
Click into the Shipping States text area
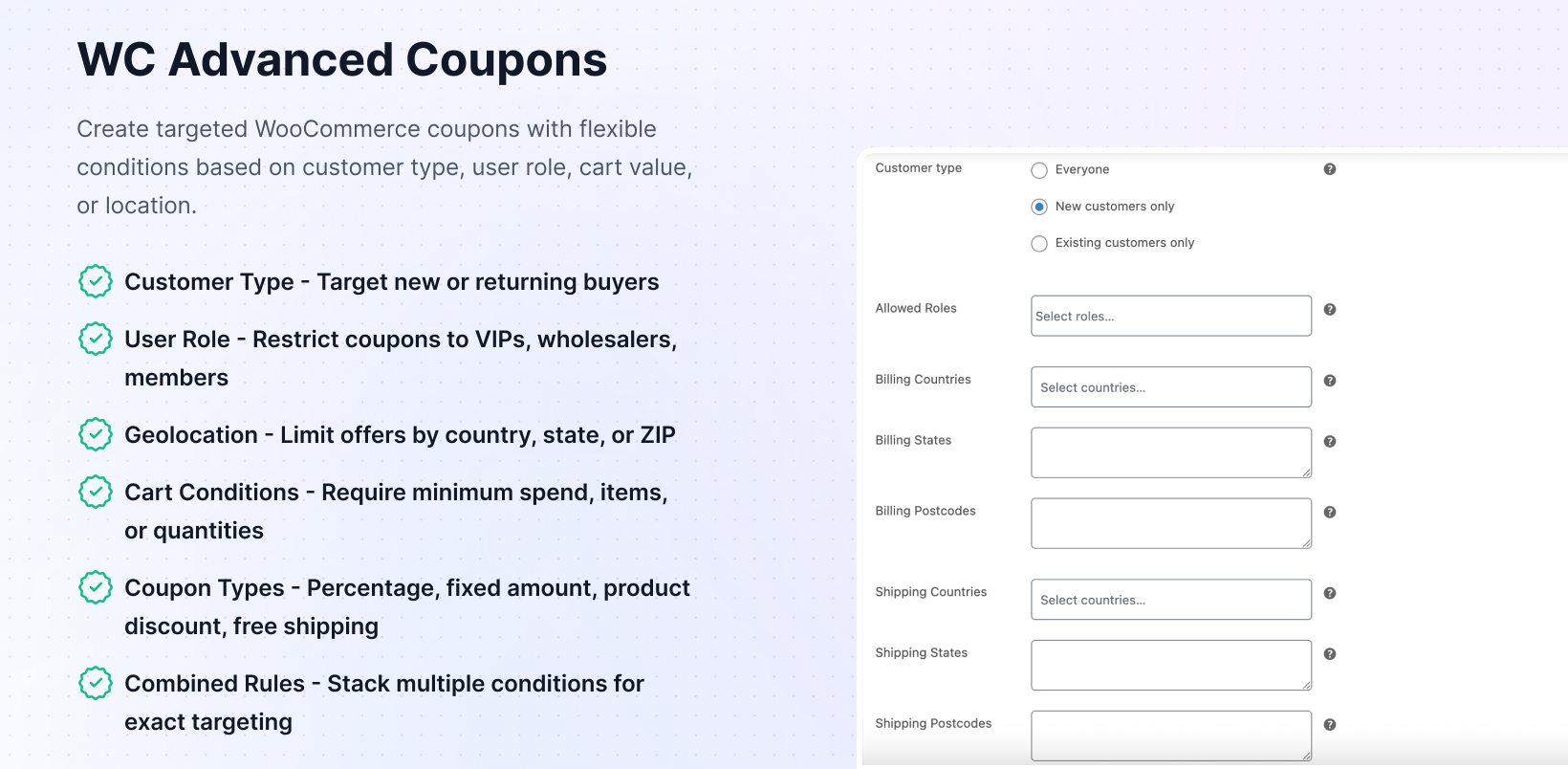[1170, 665]
